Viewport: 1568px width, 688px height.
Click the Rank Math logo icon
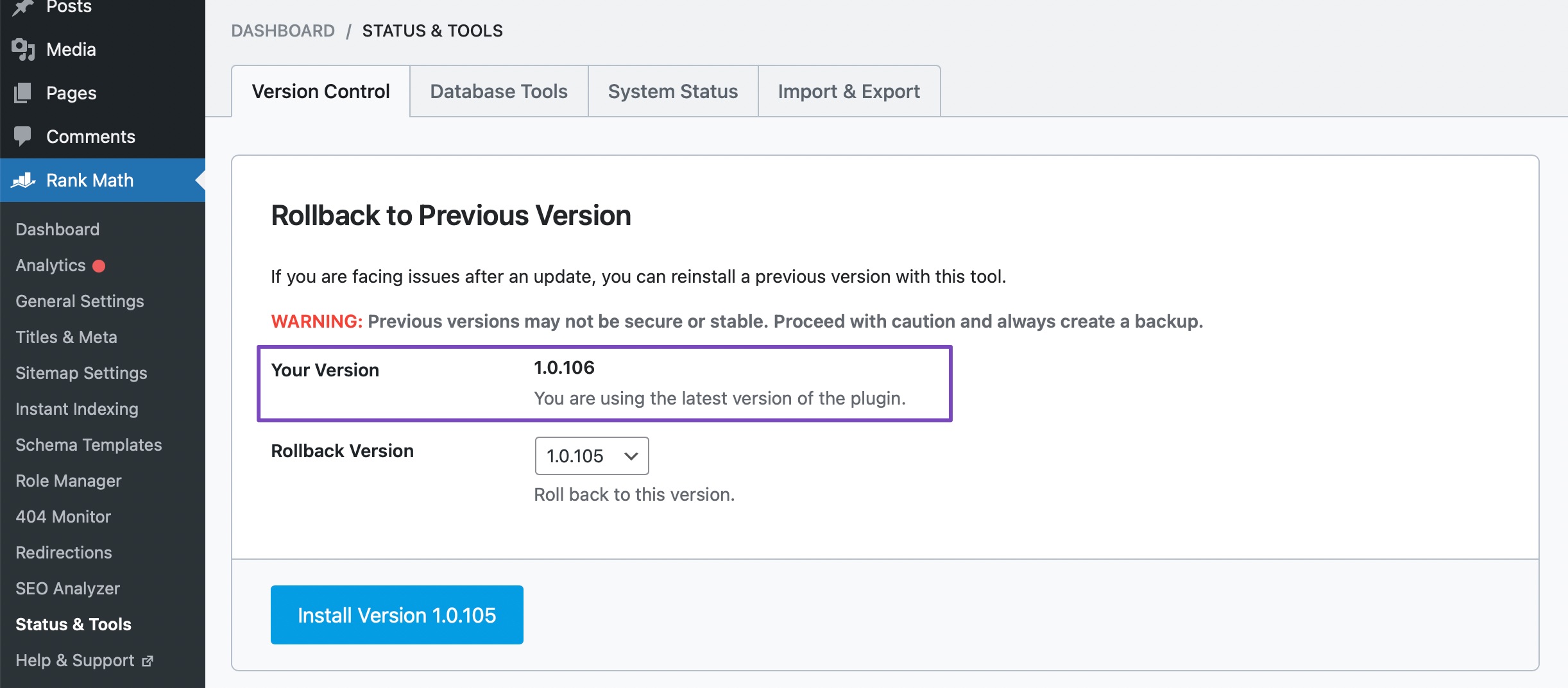[23, 180]
